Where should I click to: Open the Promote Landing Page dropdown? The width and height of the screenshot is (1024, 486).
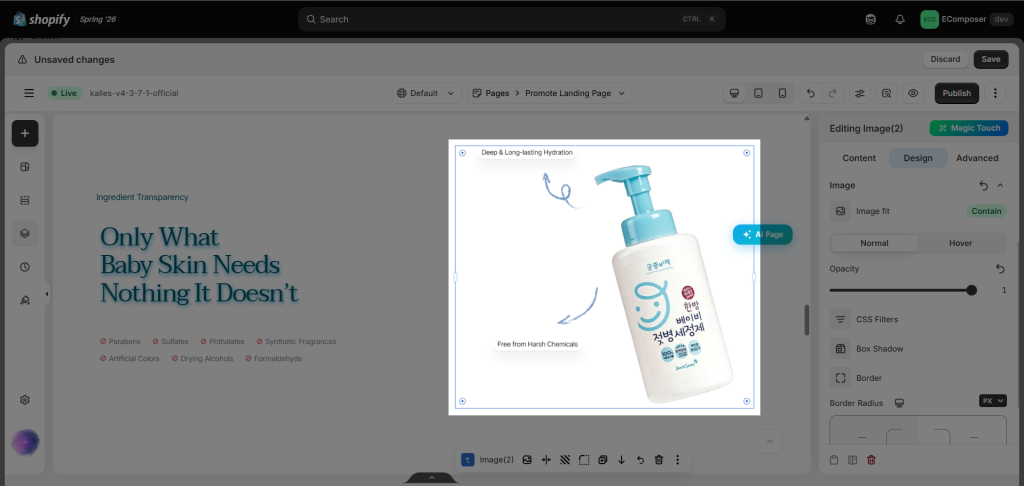[x=549, y=93]
